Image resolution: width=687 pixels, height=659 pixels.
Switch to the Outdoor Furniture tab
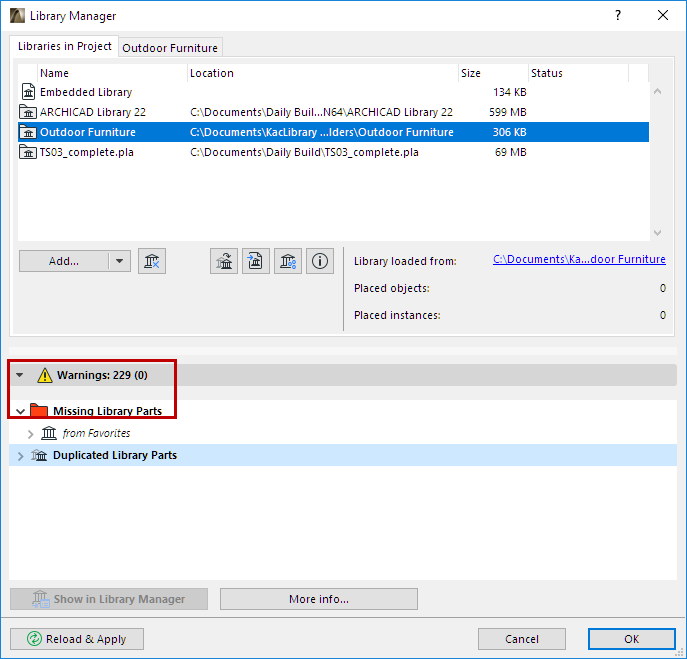(x=170, y=48)
